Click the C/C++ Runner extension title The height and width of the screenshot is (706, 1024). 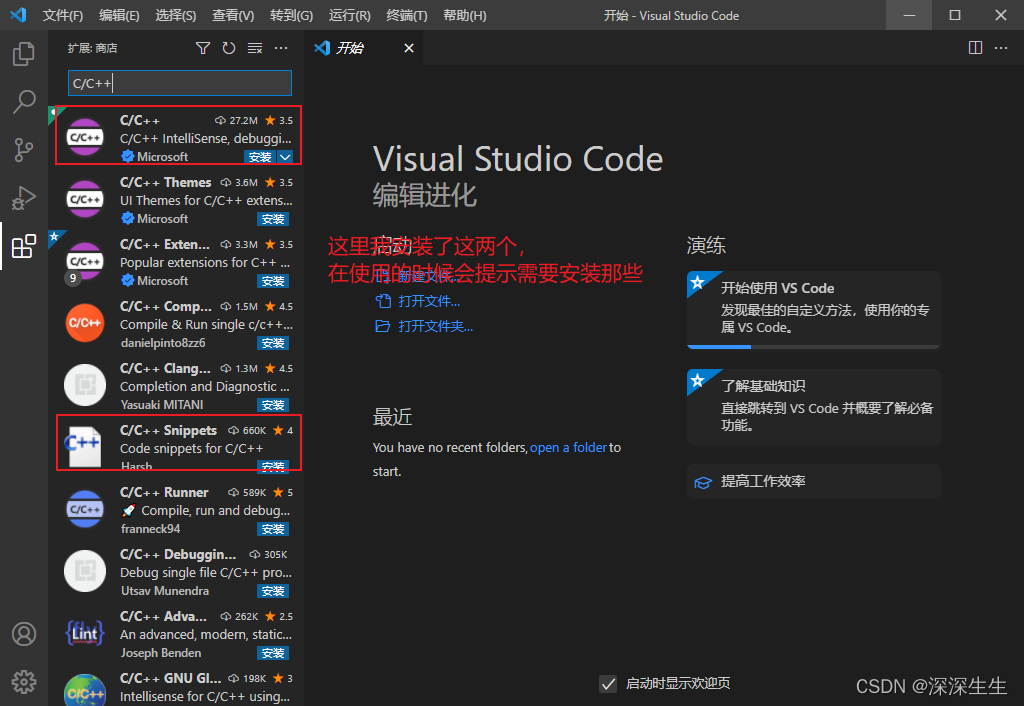(x=165, y=492)
